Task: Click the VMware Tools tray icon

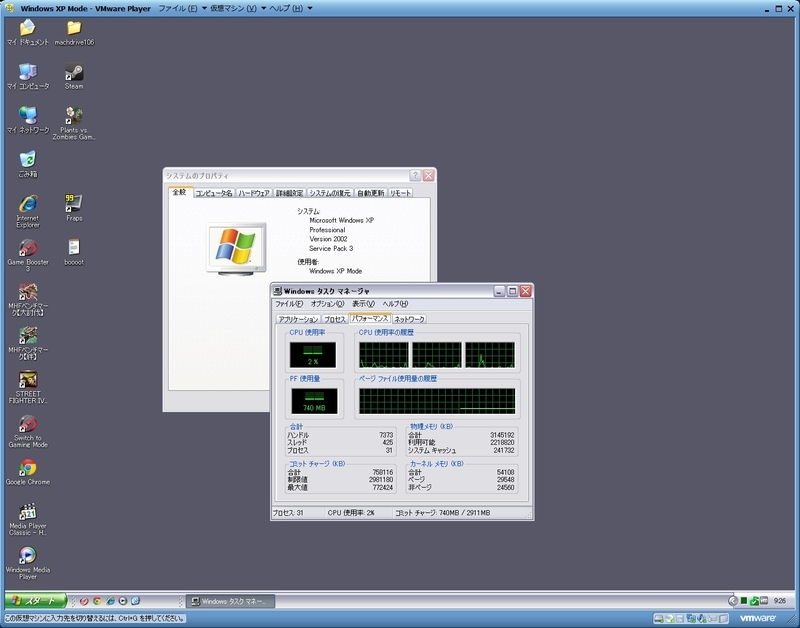Action: (x=764, y=600)
